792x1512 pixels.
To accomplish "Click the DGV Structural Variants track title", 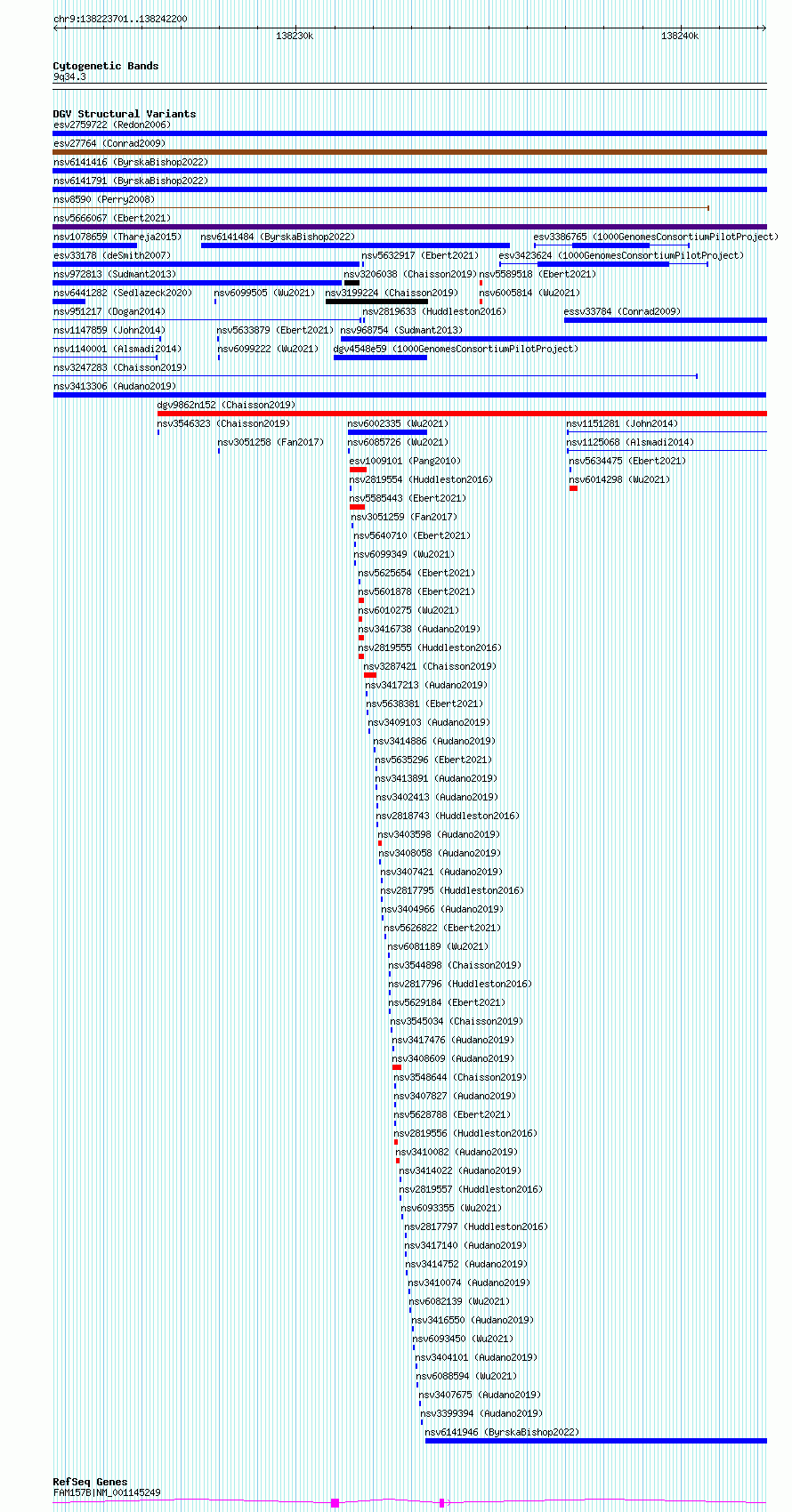I will tap(125, 114).
